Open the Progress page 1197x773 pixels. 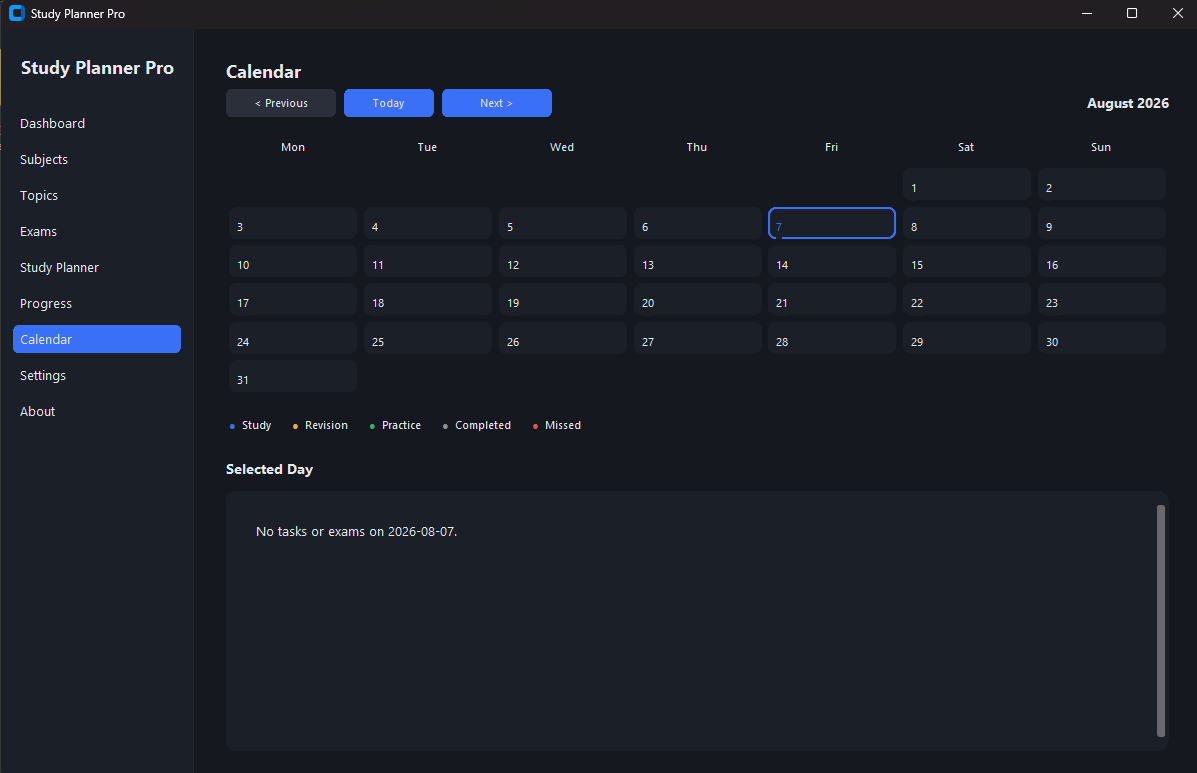pos(97,304)
